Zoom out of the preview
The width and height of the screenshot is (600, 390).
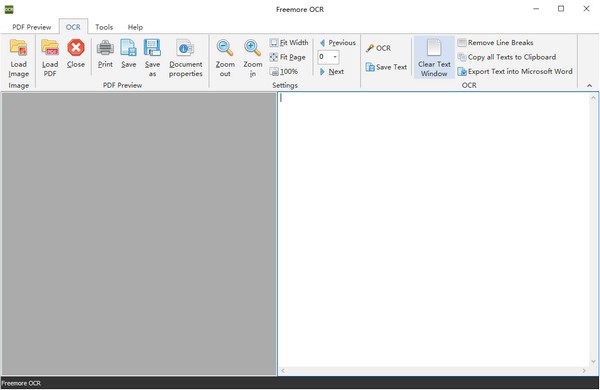(x=225, y=58)
